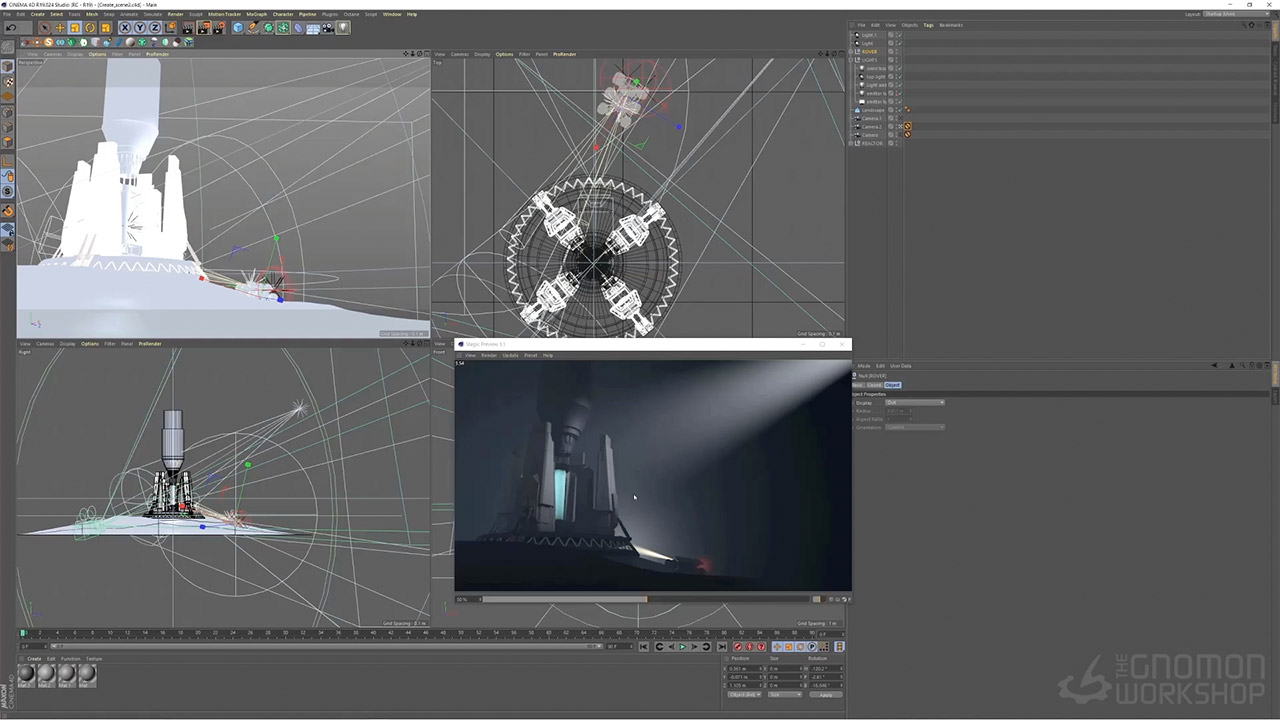Click the Magic Preview progress slider
Viewport: 1280px width, 720px height.
click(x=645, y=599)
